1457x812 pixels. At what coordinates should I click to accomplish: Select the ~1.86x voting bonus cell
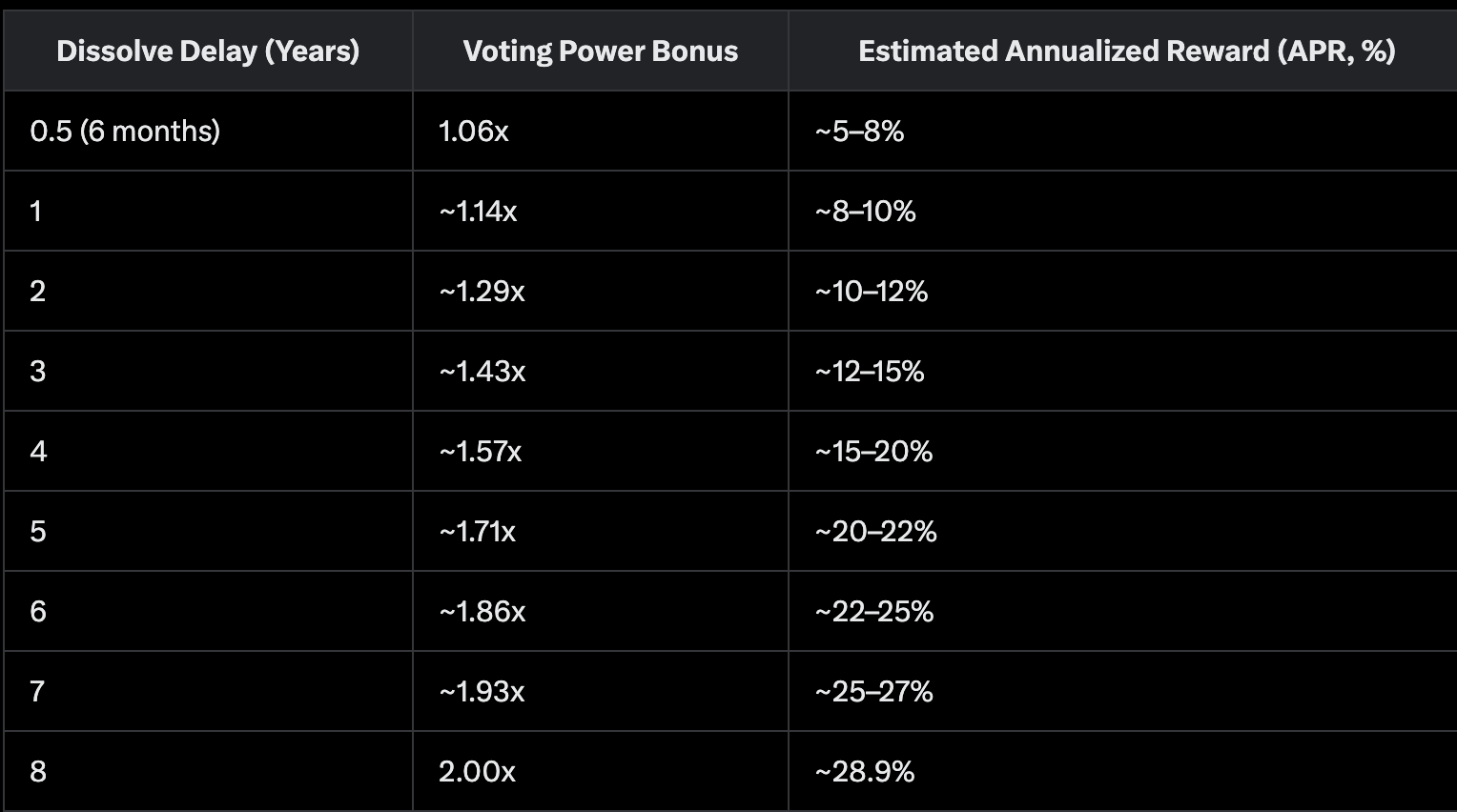tap(601, 611)
